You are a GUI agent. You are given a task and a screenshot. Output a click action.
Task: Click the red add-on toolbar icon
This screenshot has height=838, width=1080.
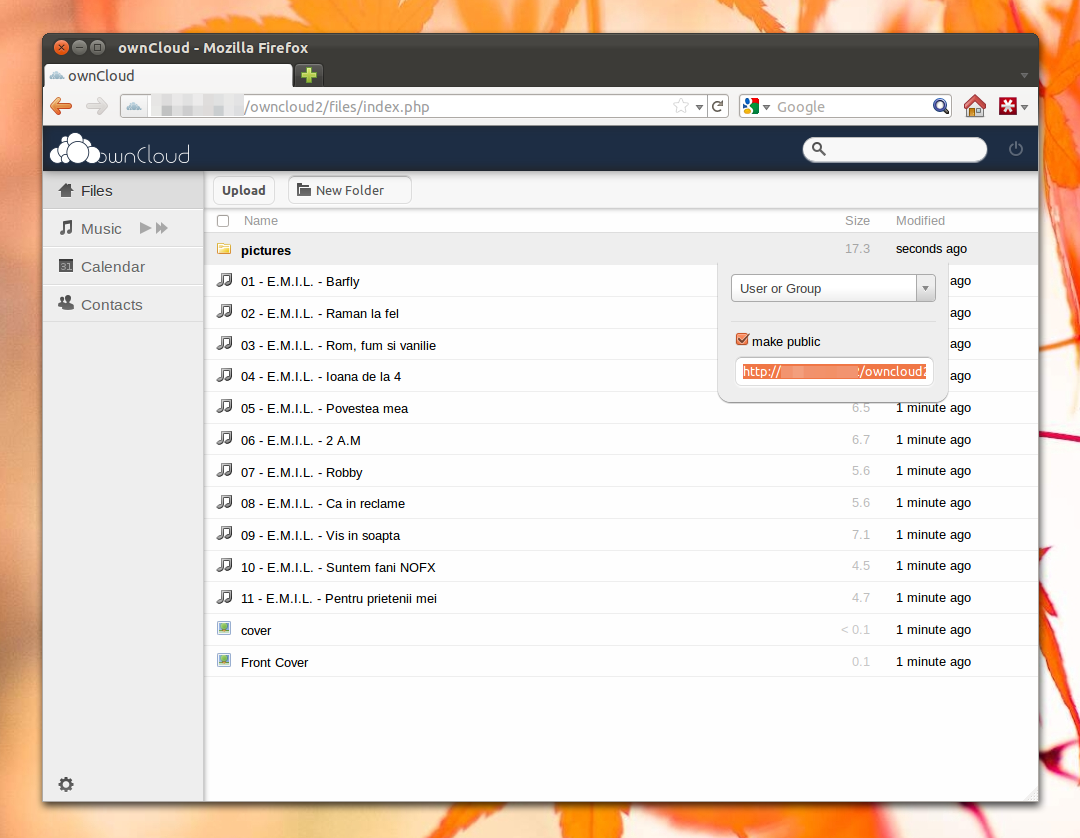[1008, 106]
